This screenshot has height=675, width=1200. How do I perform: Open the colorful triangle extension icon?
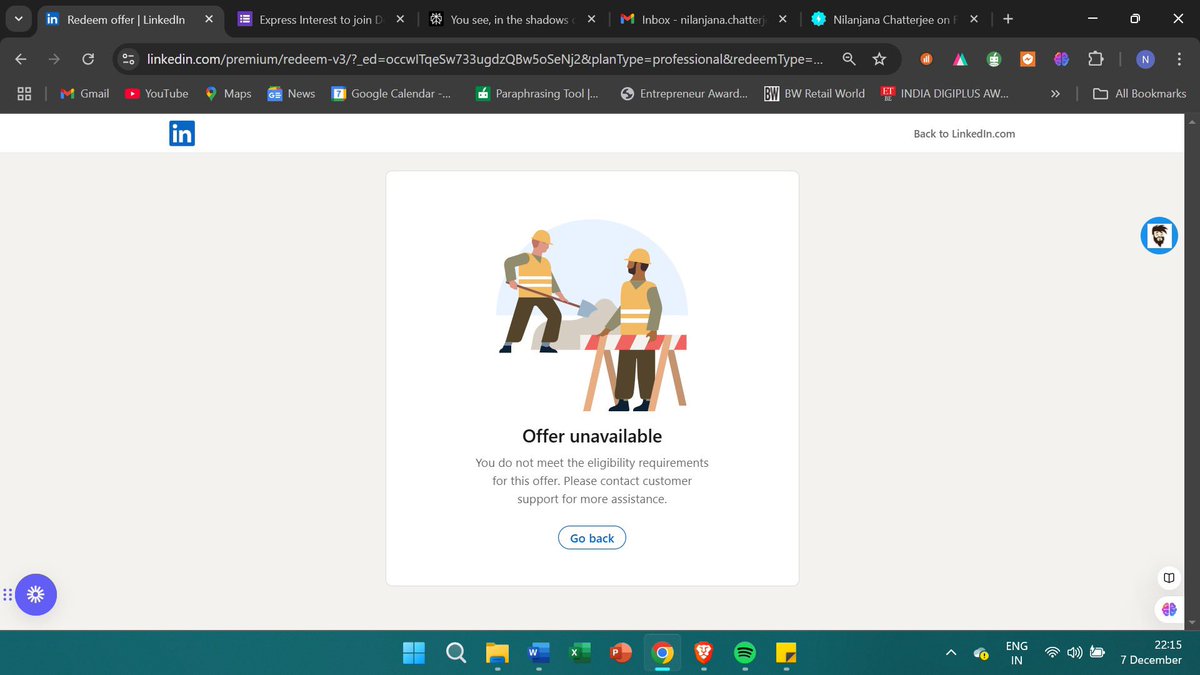tap(960, 60)
